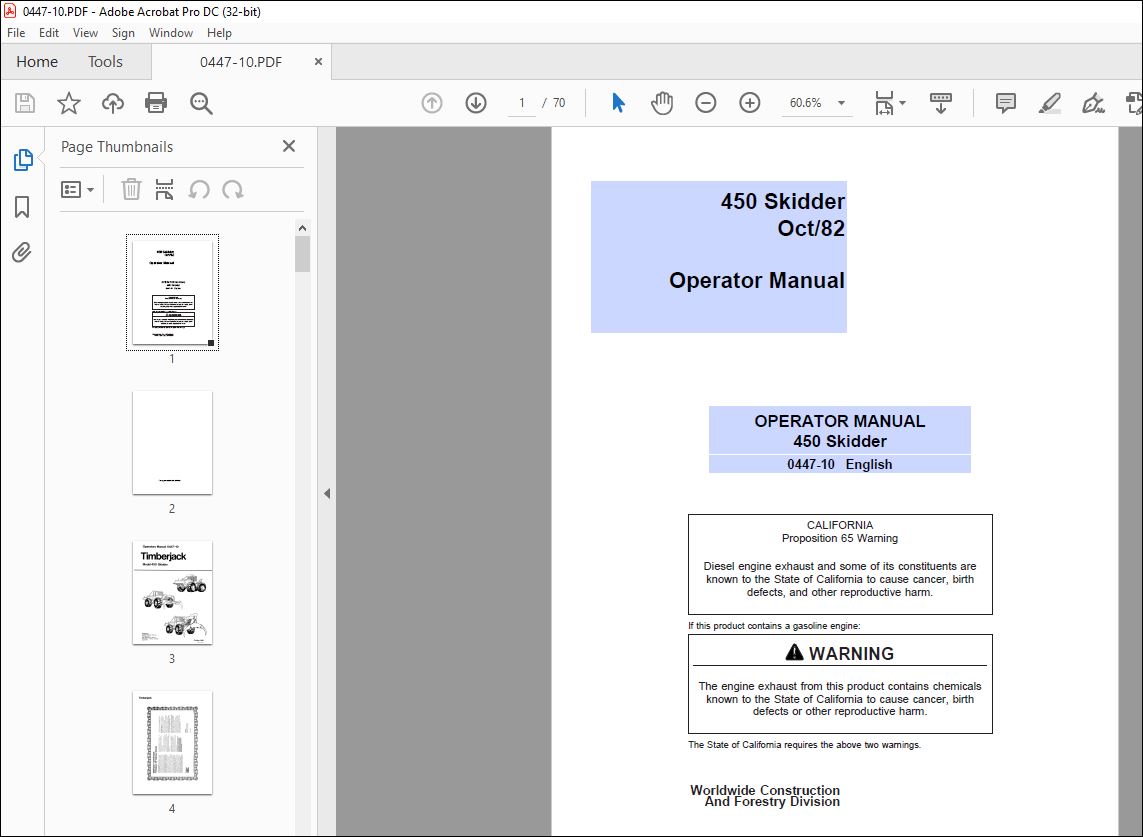Open Fit page width options
The height and width of the screenshot is (837, 1143).
(x=883, y=103)
